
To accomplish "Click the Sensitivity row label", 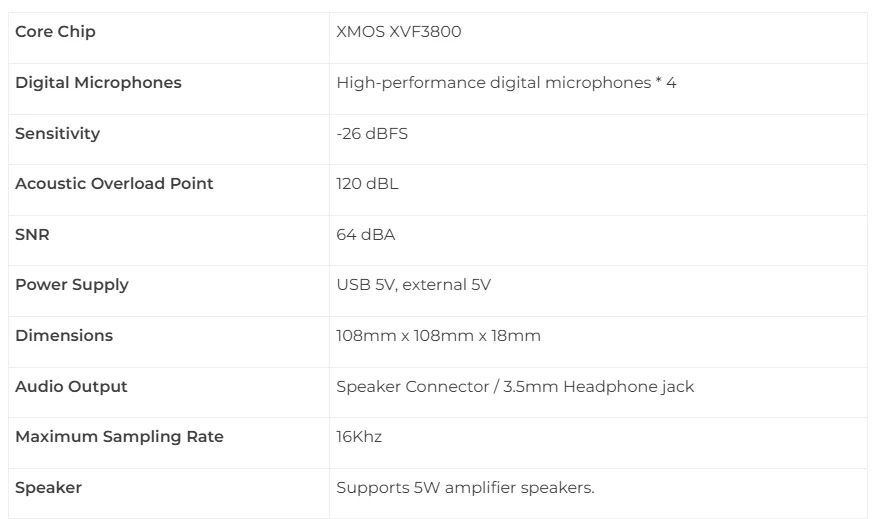I will point(57,134).
